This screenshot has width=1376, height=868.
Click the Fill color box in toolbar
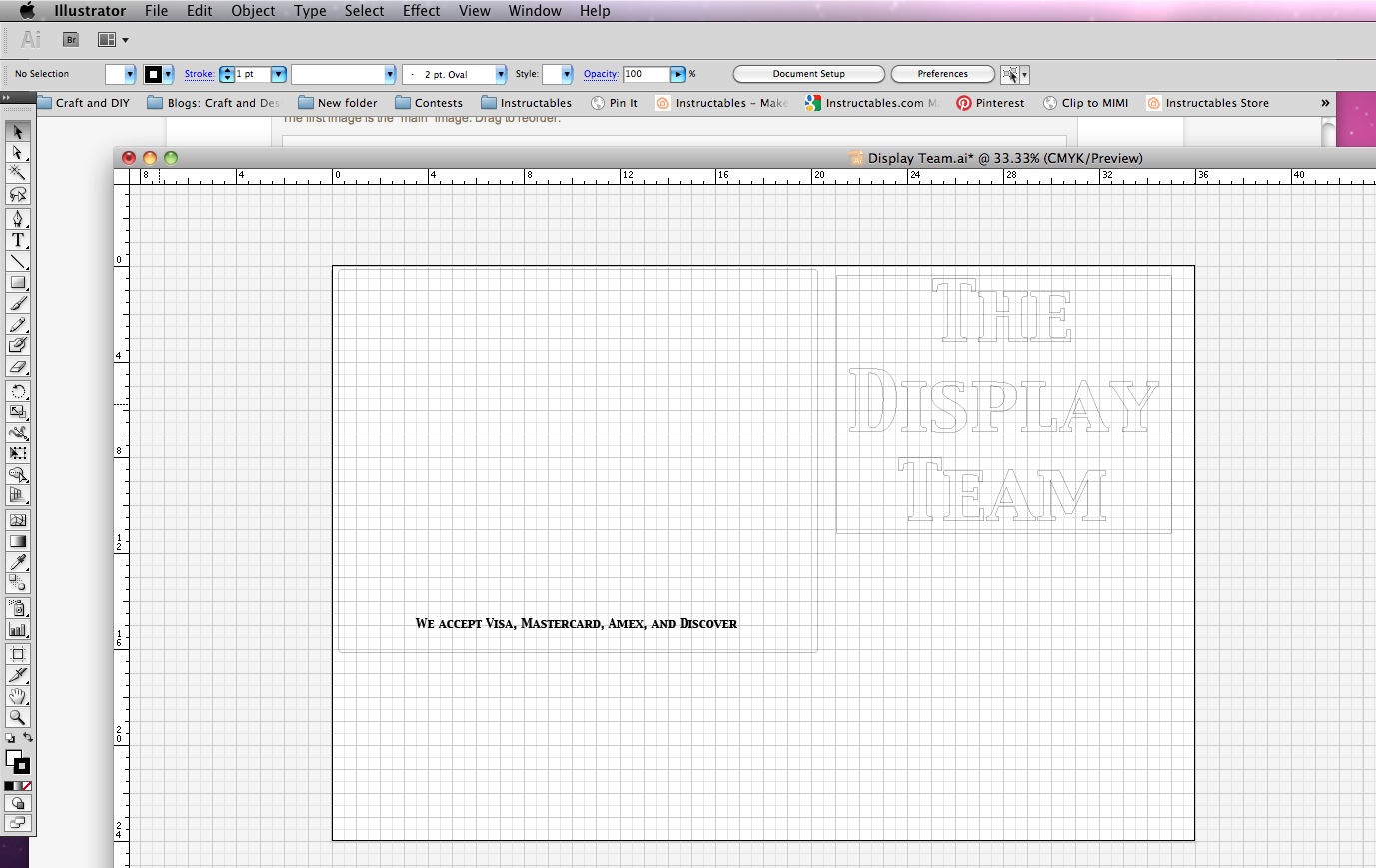[12, 758]
